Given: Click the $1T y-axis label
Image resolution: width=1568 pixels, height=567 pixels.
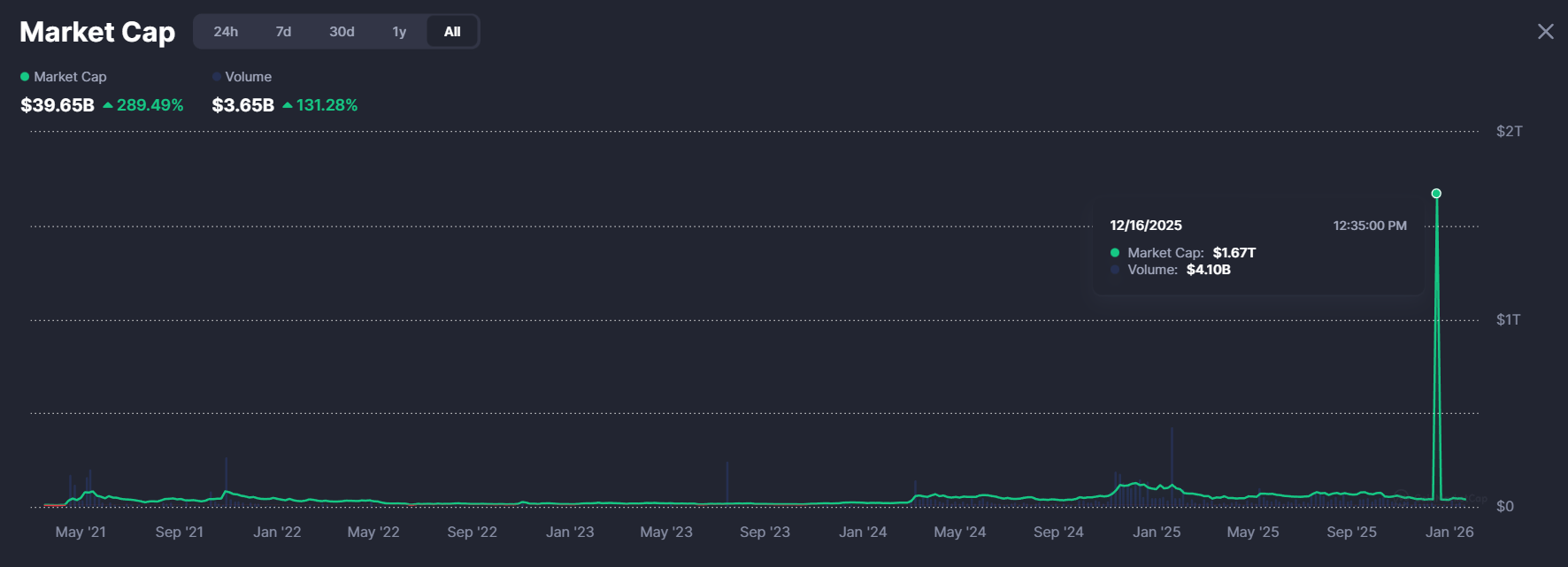Looking at the screenshot, I should 1509,319.
